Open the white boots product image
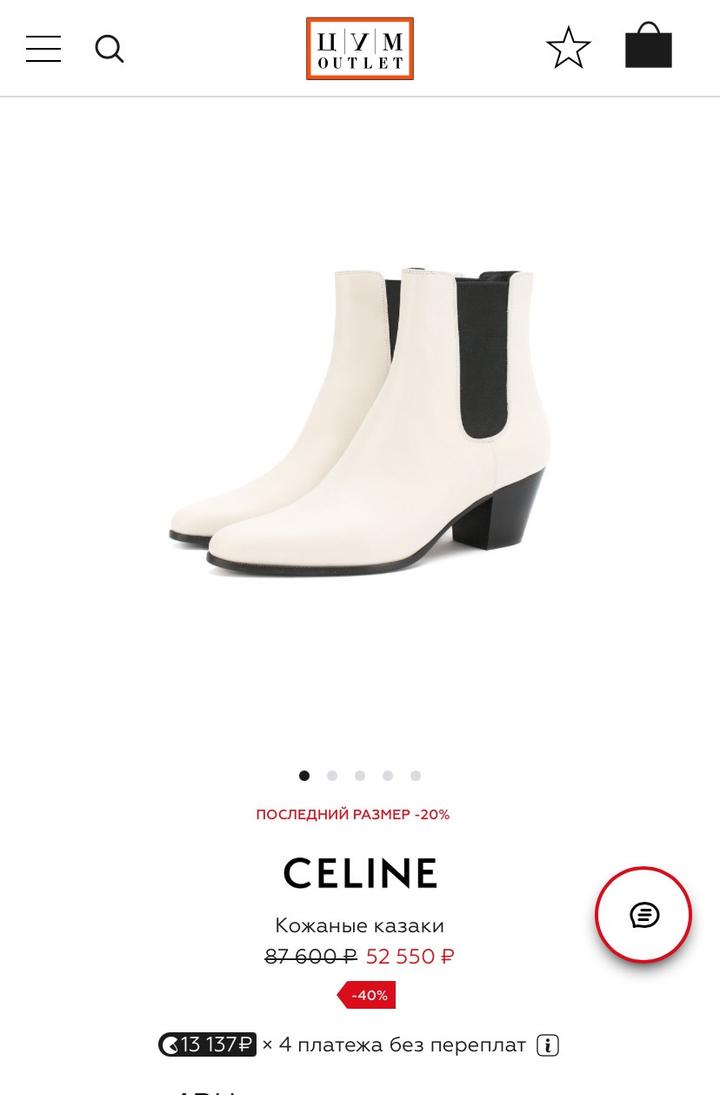Image resolution: width=720 pixels, height=1095 pixels. point(360,422)
